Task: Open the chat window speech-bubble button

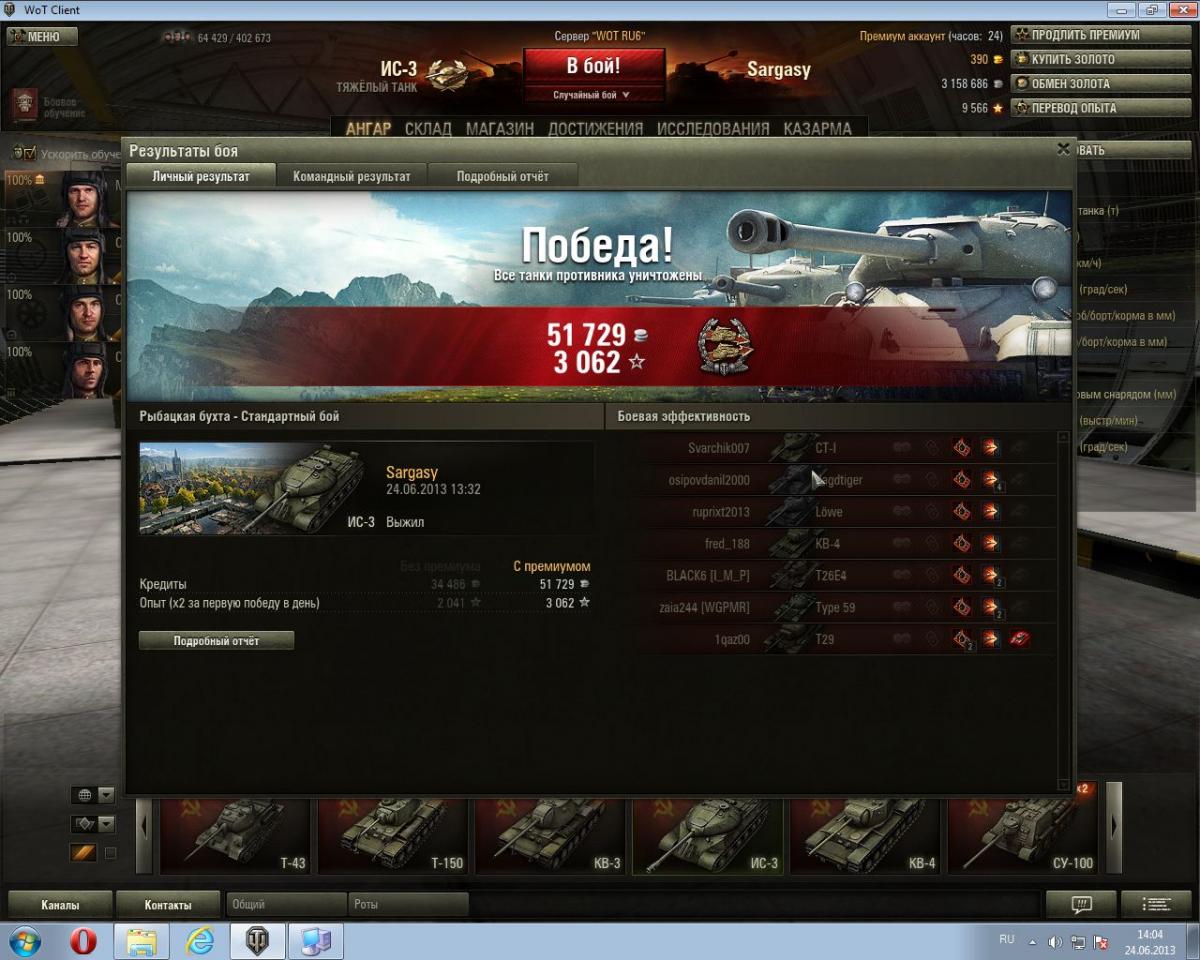Action: pyautogui.click(x=1081, y=904)
